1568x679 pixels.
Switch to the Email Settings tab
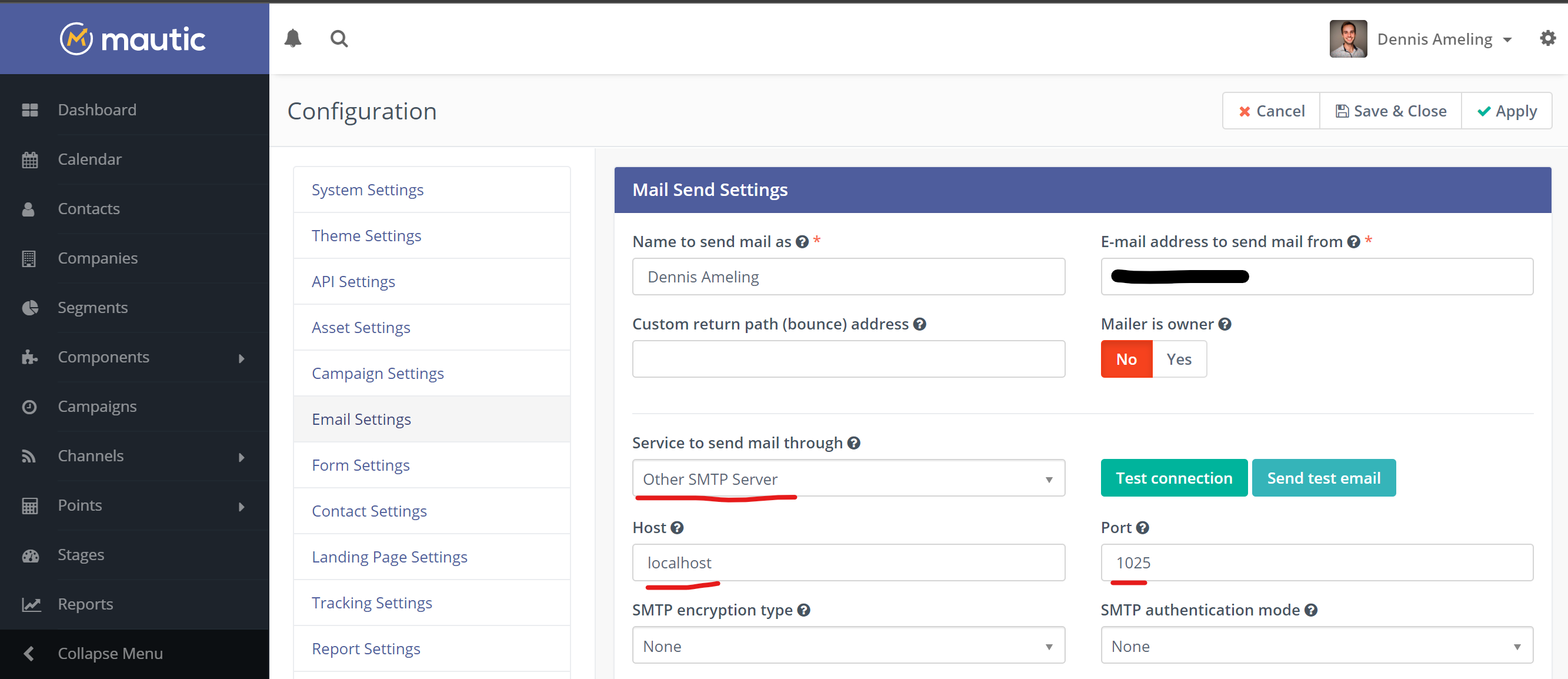point(361,419)
